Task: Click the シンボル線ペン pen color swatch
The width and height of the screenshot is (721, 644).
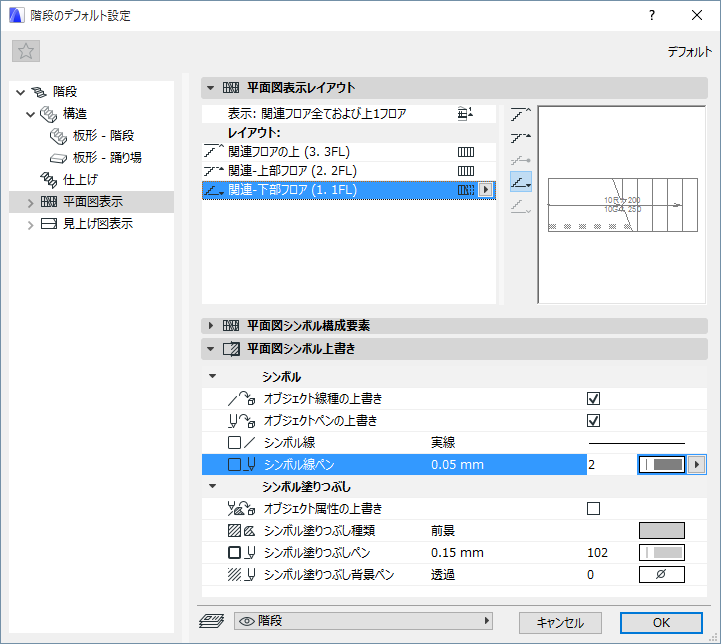Action: click(662, 465)
